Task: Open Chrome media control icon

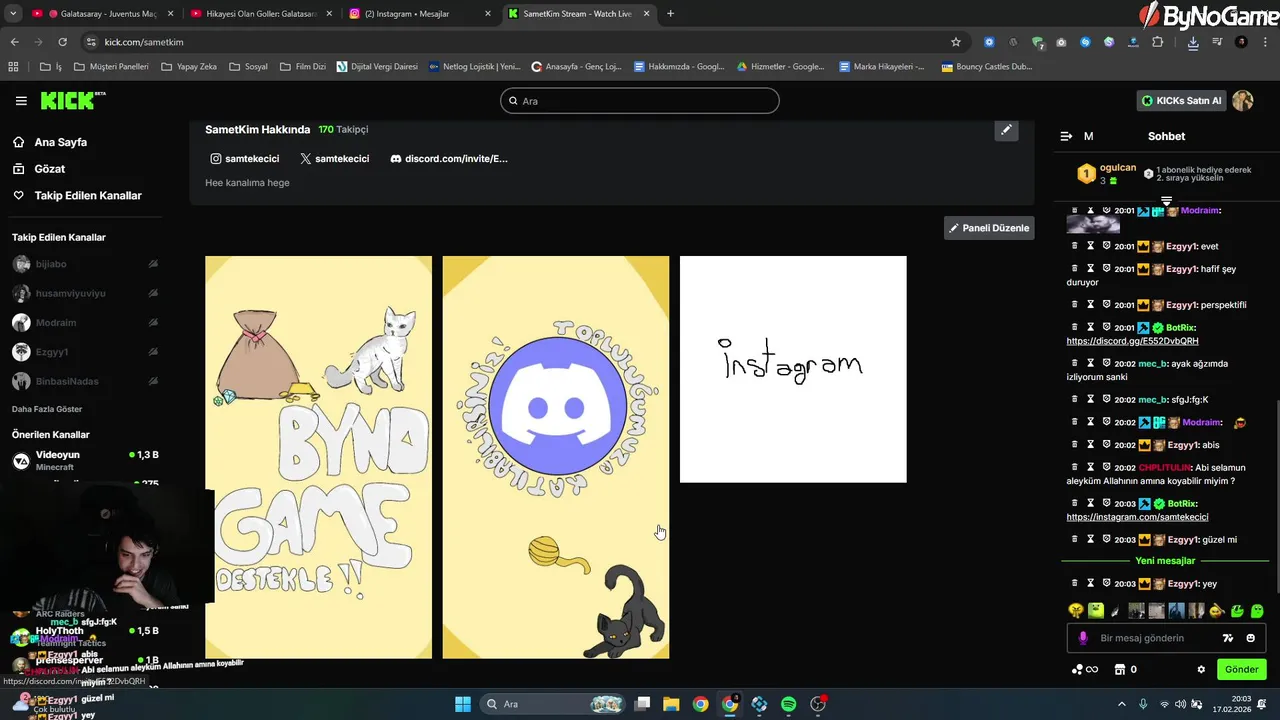Action: click(1217, 42)
